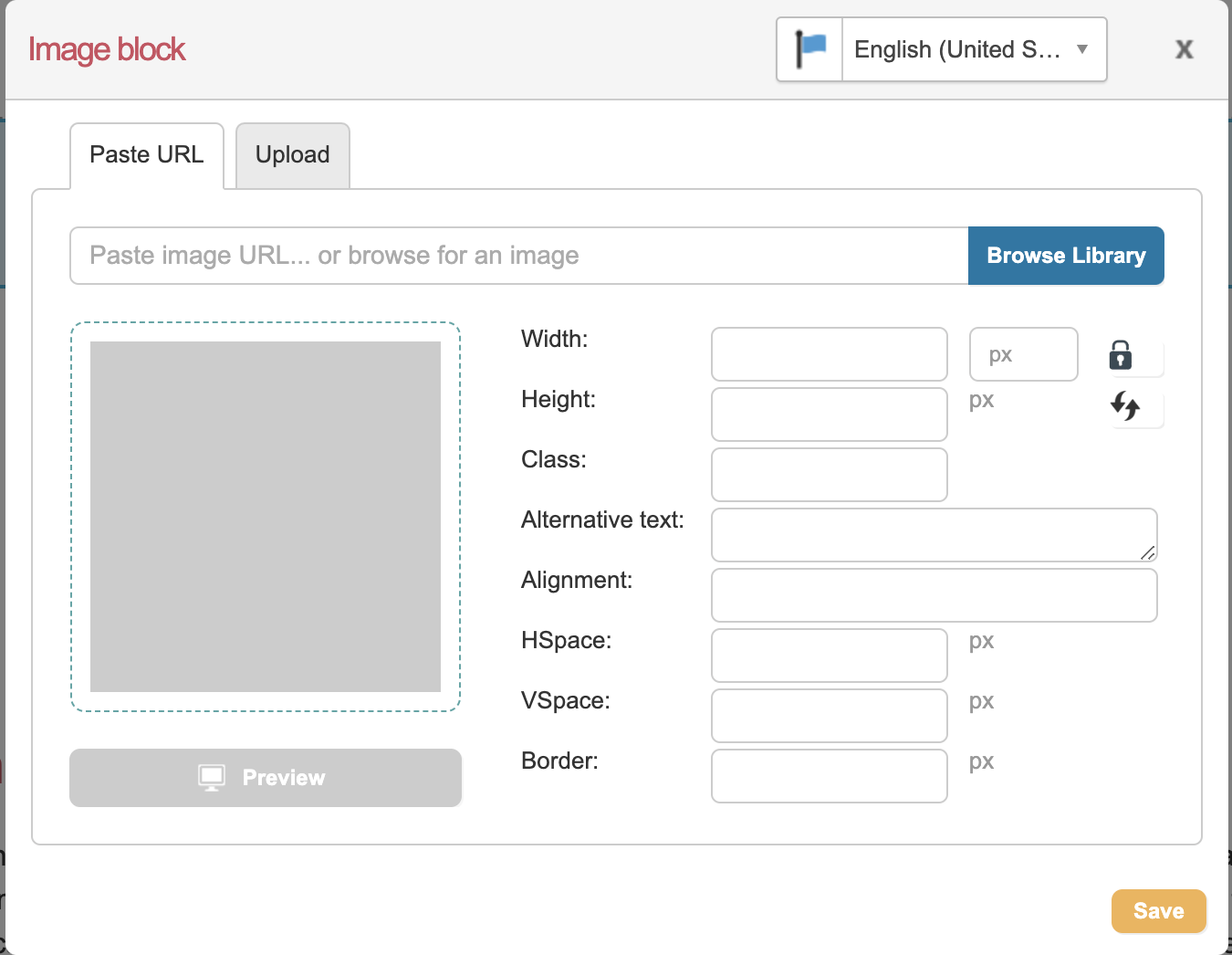Click the blue flag language icon
The image size is (1232, 955).
[809, 49]
